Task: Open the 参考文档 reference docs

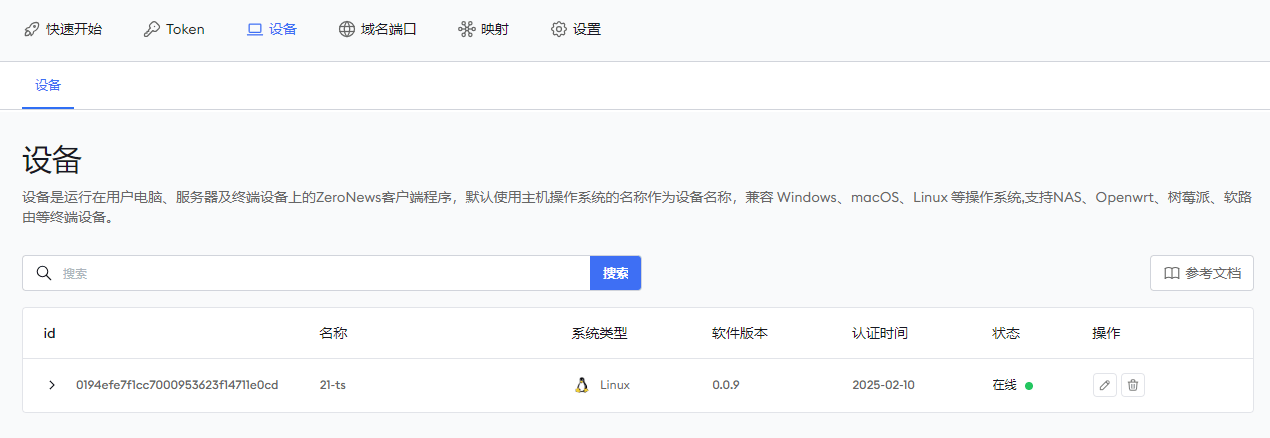Action: point(1202,273)
